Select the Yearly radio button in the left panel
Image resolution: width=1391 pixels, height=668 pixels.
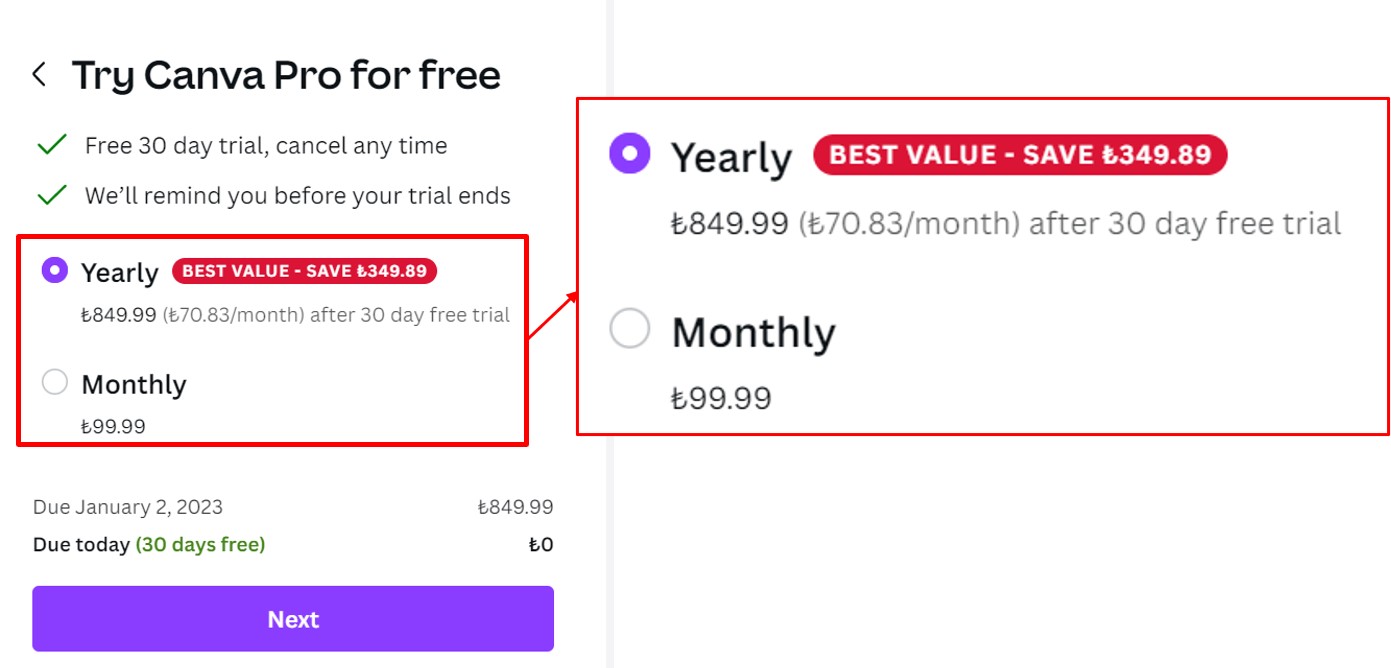(x=55, y=270)
